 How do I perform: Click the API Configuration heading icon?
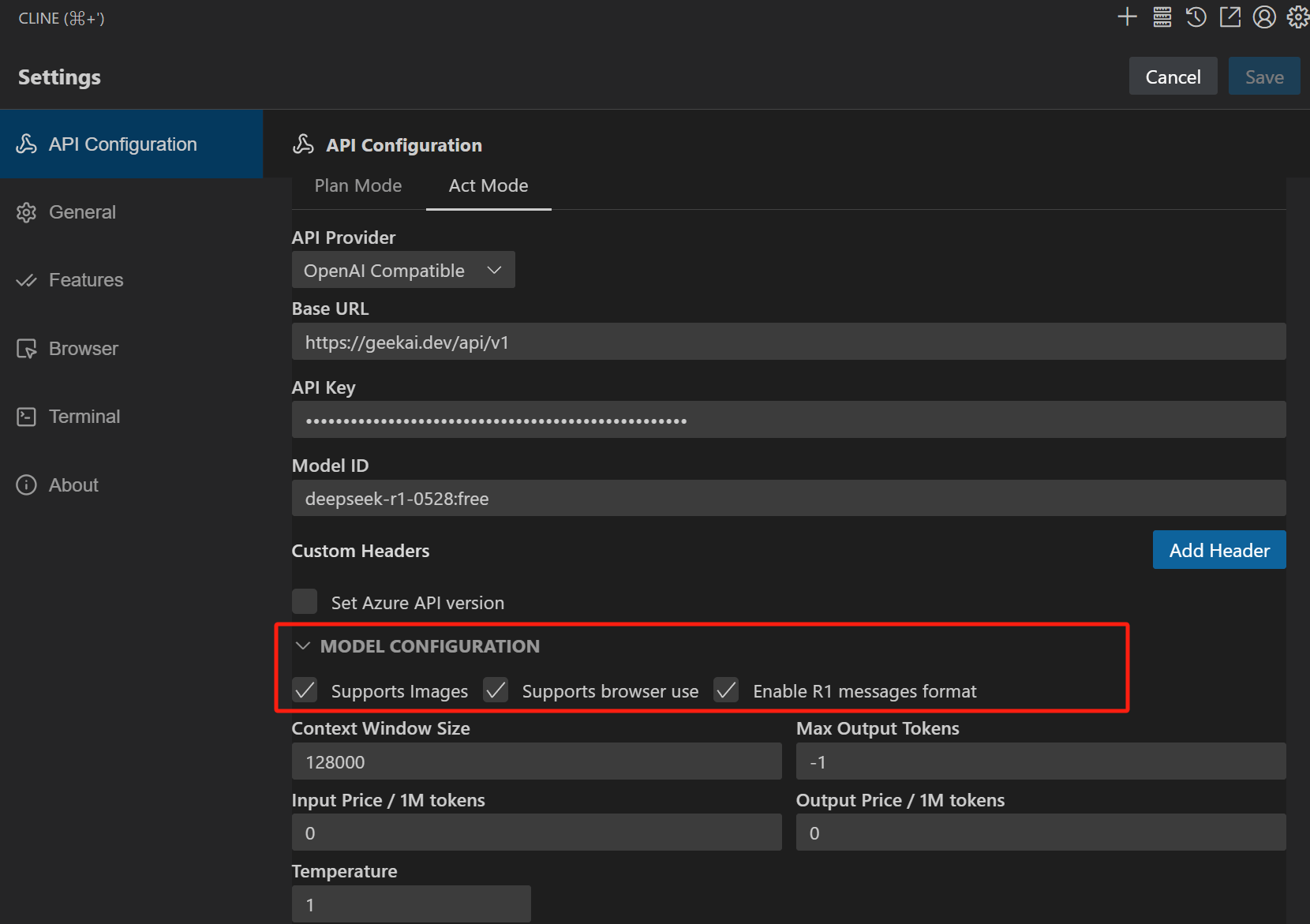coord(303,144)
